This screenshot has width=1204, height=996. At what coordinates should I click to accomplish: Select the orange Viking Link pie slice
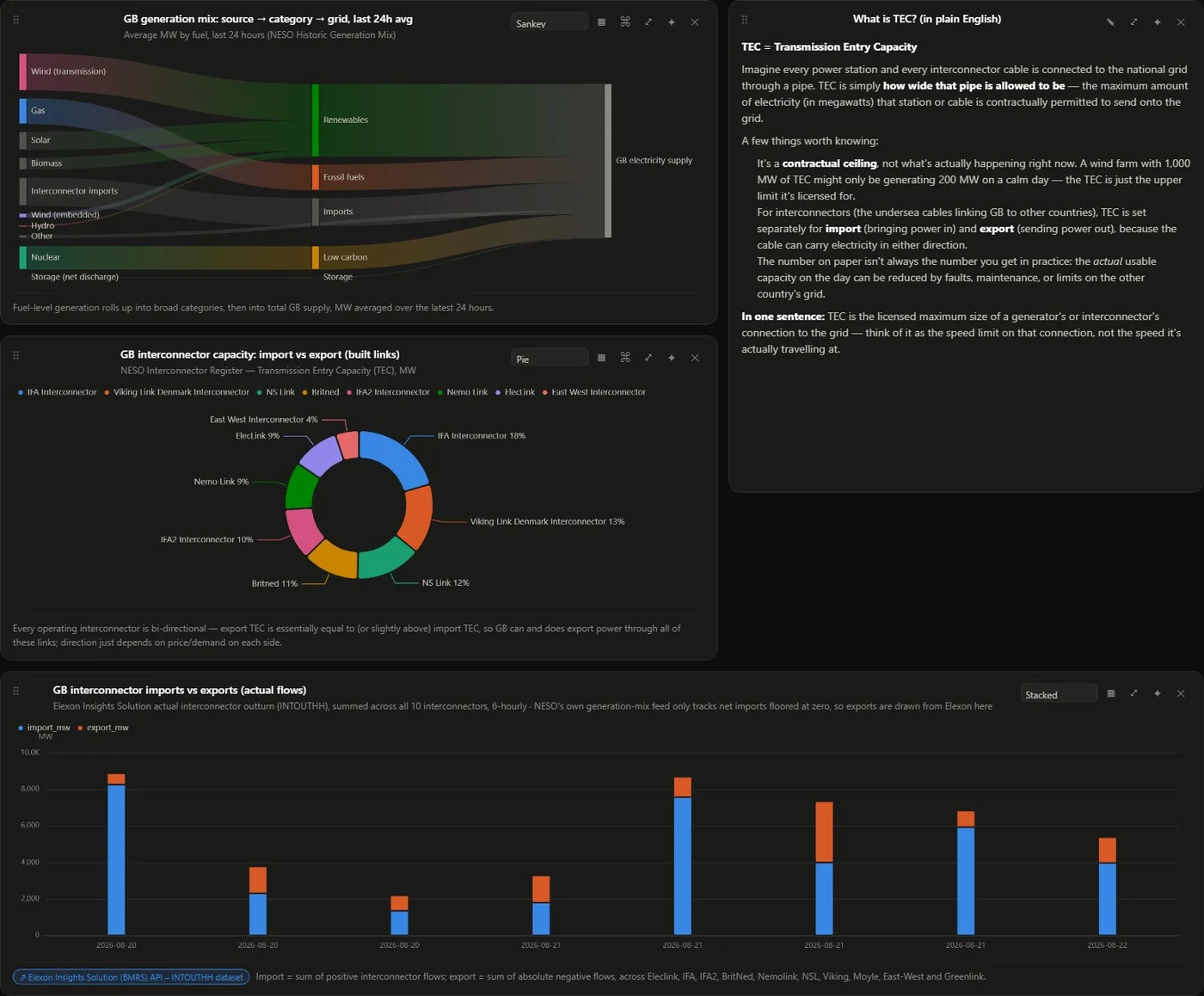pos(419,516)
